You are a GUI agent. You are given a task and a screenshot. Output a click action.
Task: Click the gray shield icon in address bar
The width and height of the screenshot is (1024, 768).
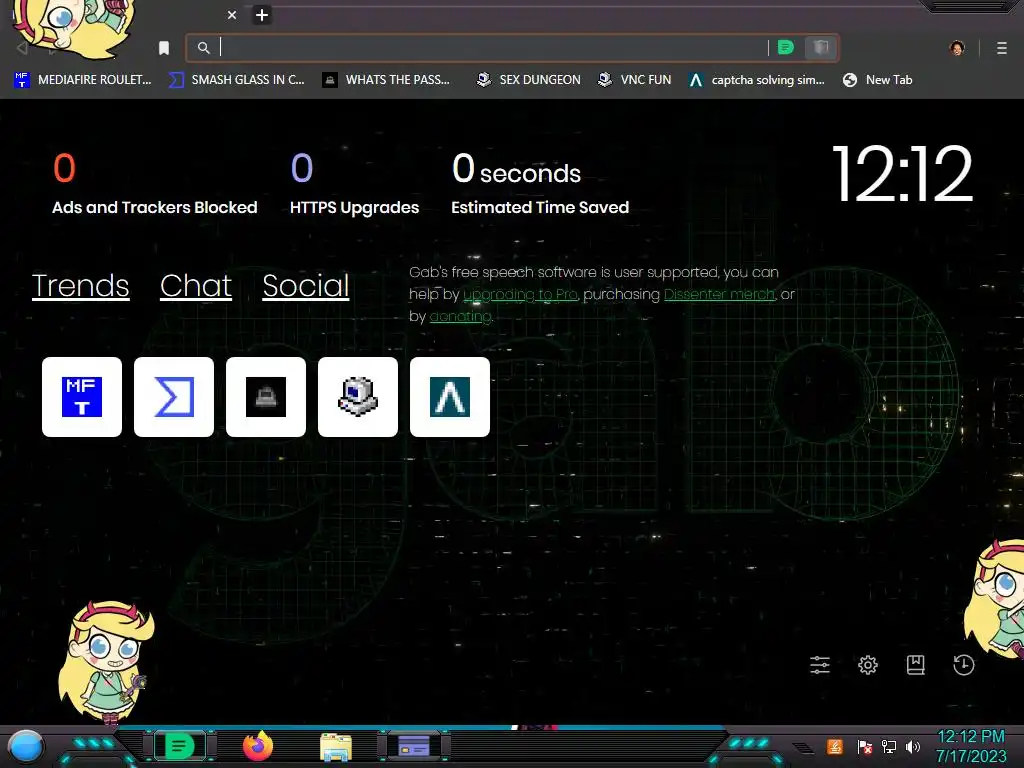[821, 47]
